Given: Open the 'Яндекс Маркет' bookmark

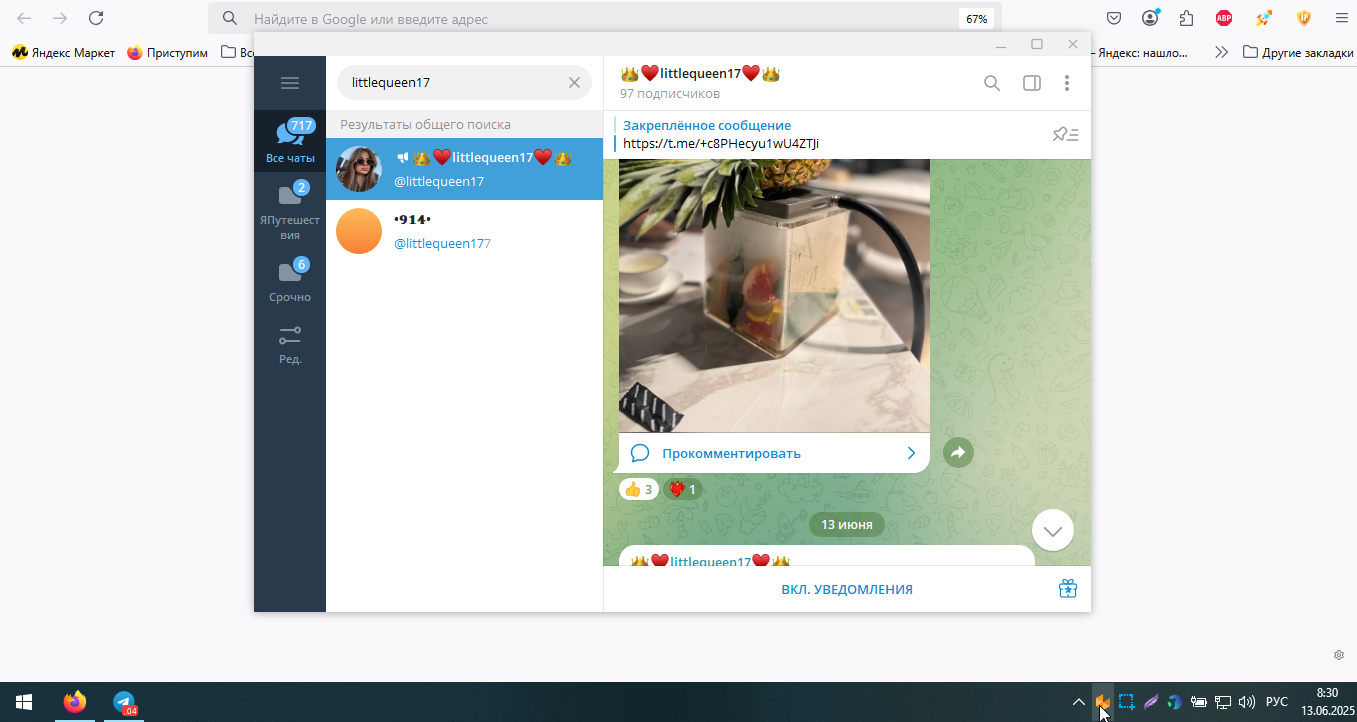Looking at the screenshot, I should (63, 52).
